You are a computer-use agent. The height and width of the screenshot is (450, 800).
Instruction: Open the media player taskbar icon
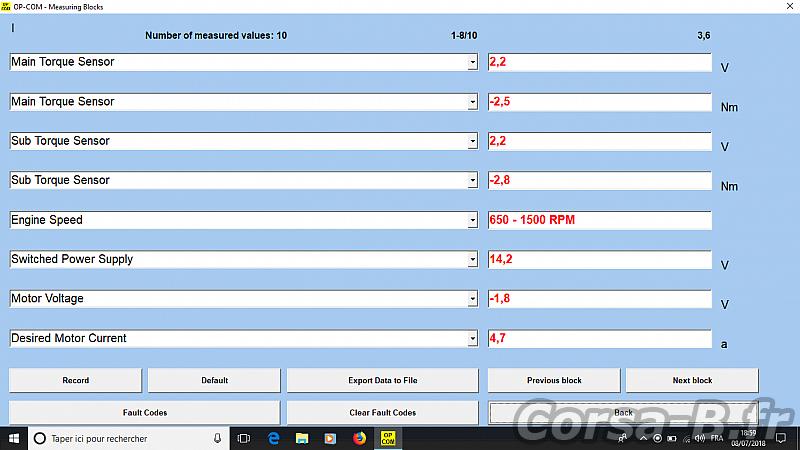point(331,438)
